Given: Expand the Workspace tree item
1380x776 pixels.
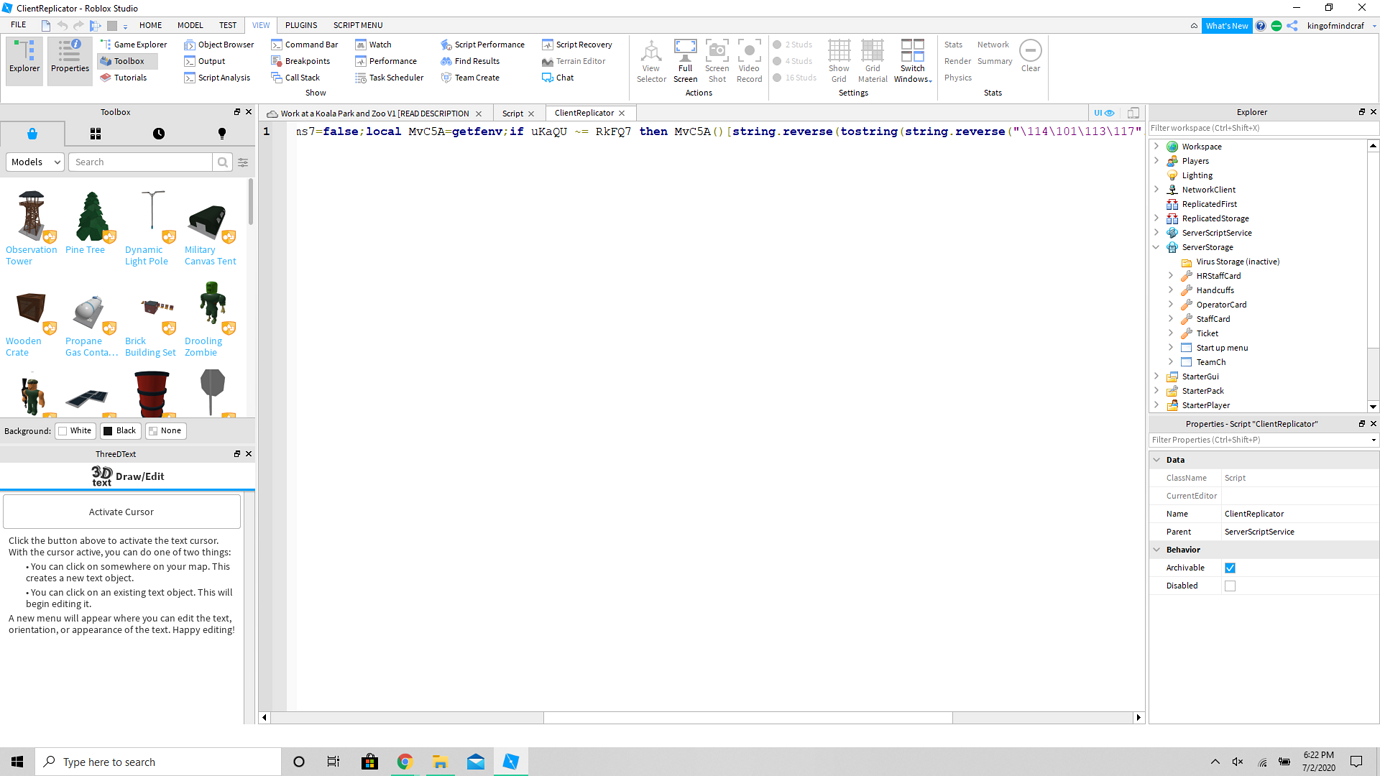Looking at the screenshot, I should pyautogui.click(x=1157, y=146).
